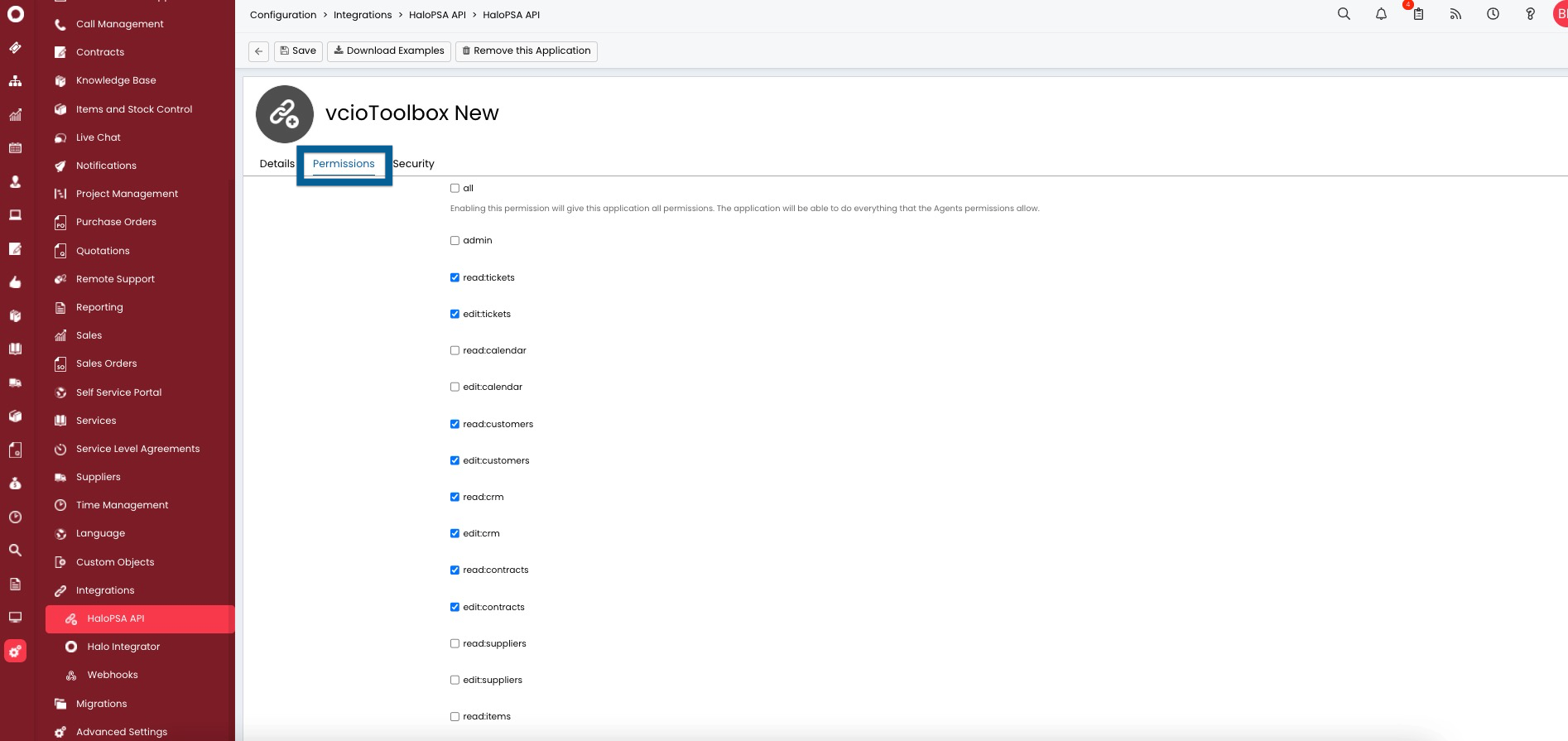Open Self Service Portal settings

[x=118, y=392]
